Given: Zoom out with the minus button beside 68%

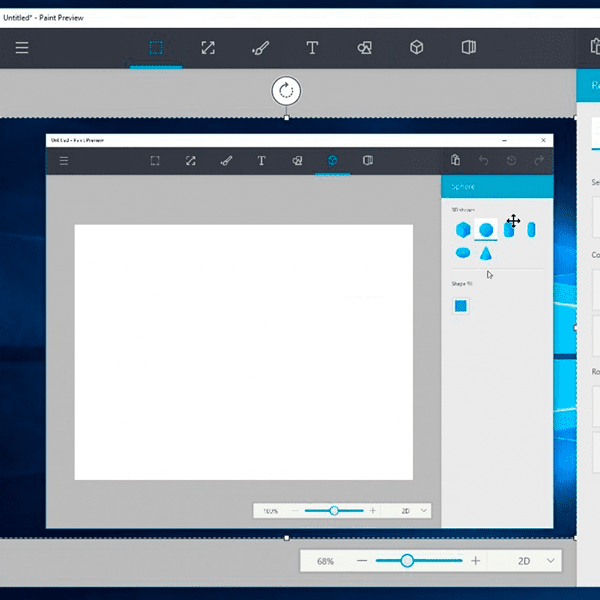Looking at the screenshot, I should click(x=362, y=561).
